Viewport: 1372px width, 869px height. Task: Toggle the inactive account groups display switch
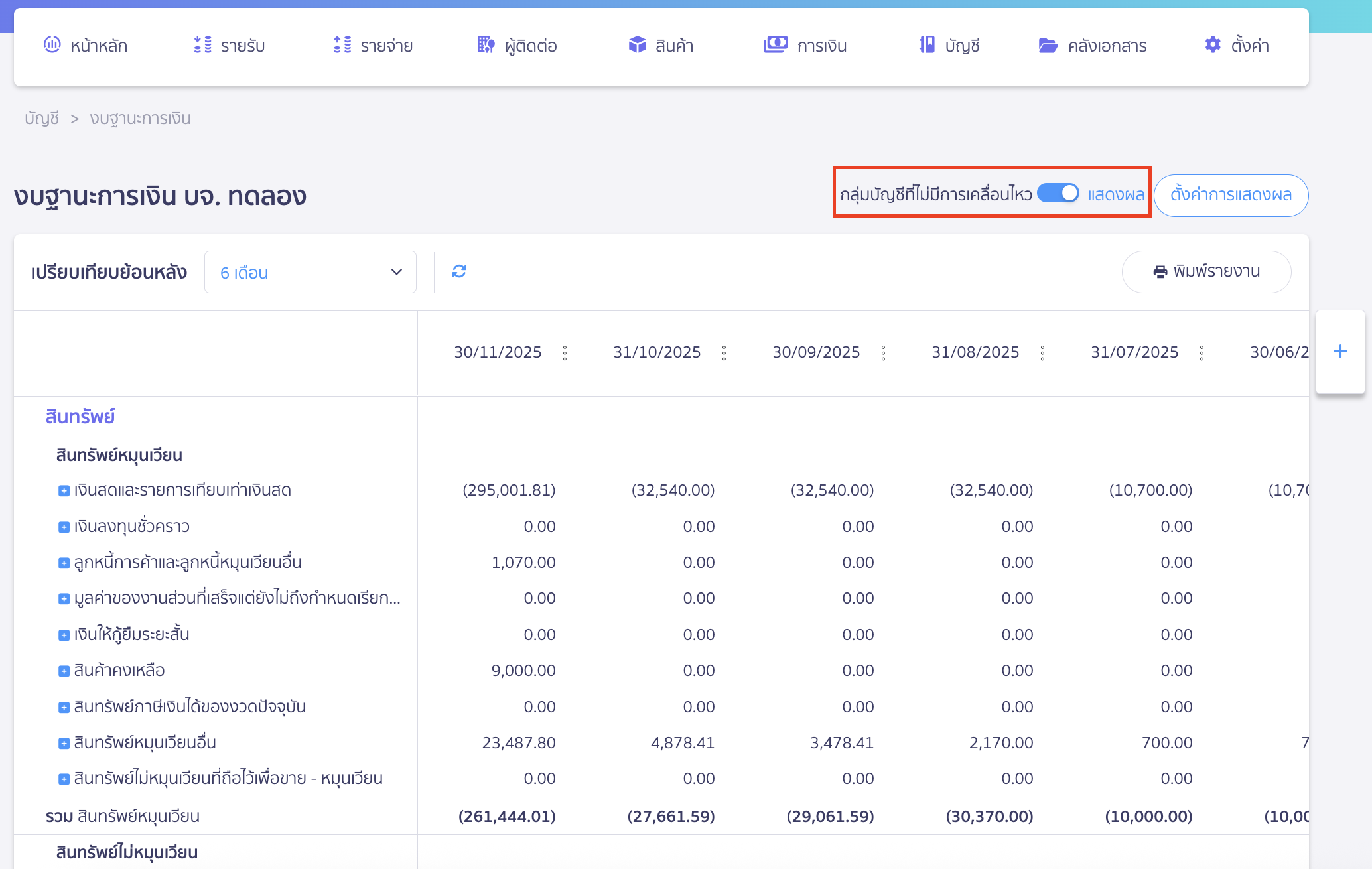point(1058,193)
